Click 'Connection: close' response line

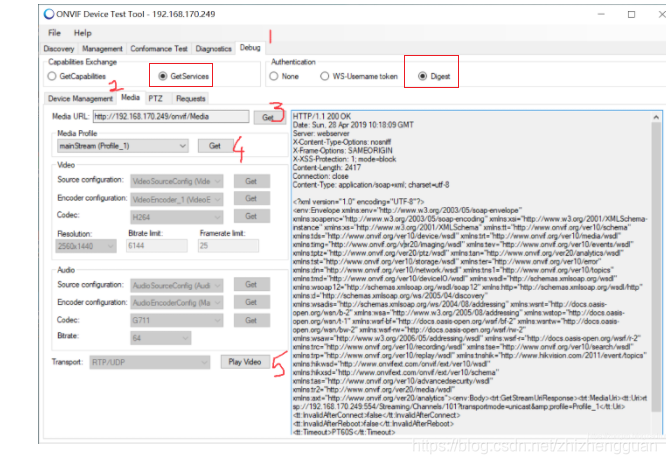coord(321,176)
